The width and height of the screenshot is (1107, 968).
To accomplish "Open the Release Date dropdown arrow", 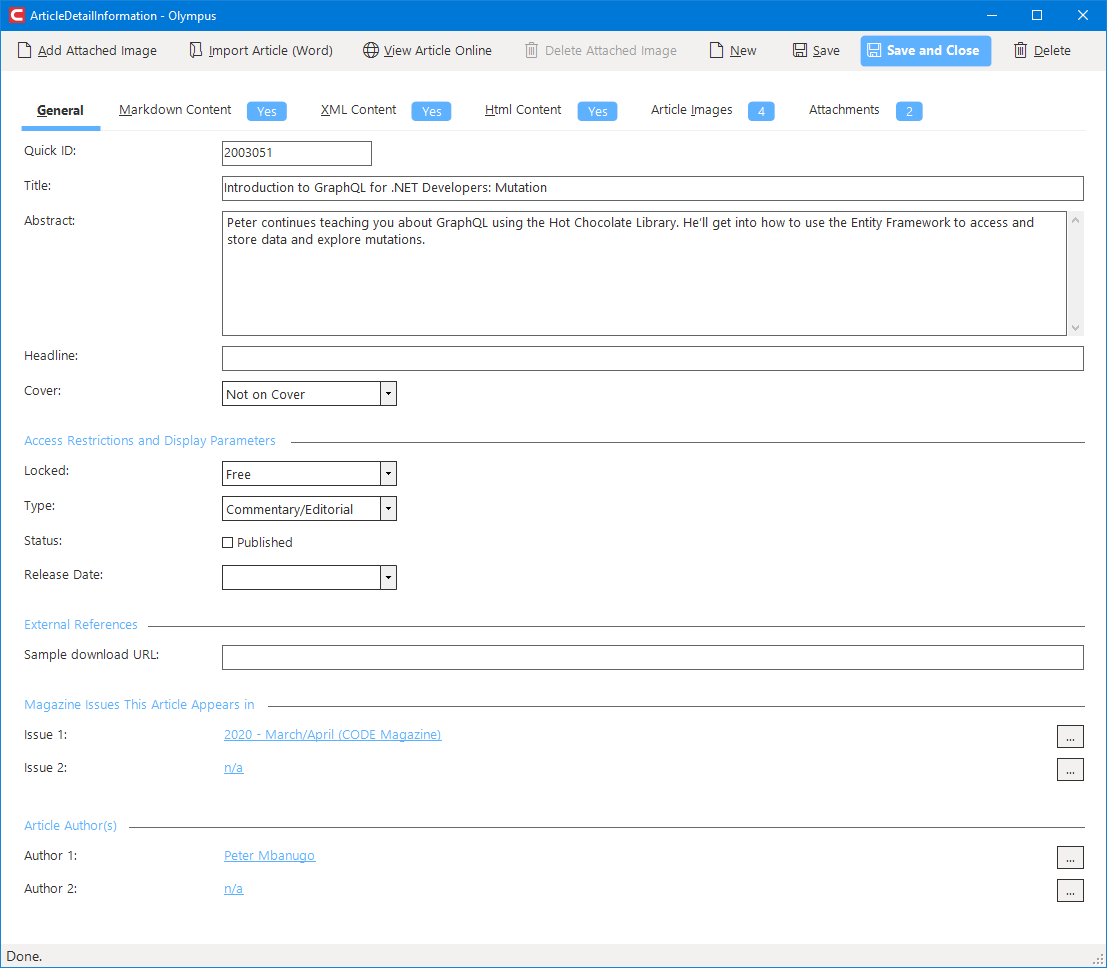I will point(388,578).
